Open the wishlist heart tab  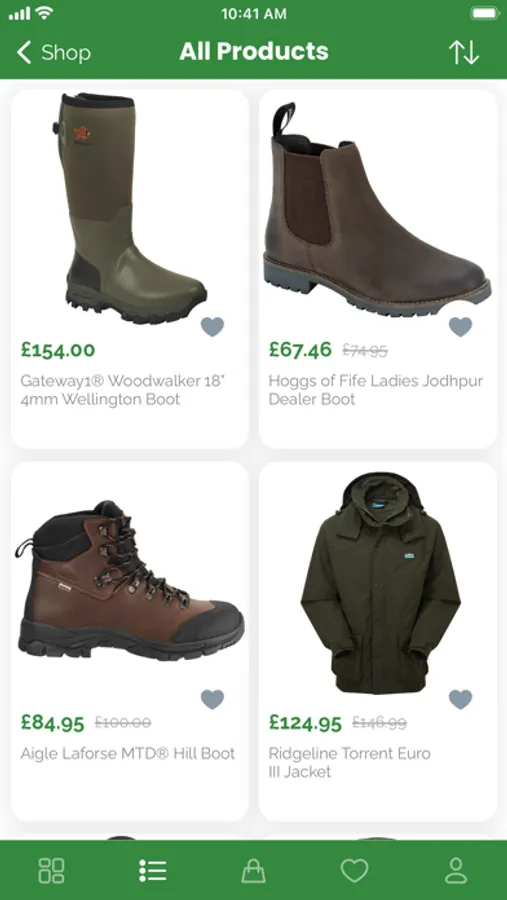[354, 871]
